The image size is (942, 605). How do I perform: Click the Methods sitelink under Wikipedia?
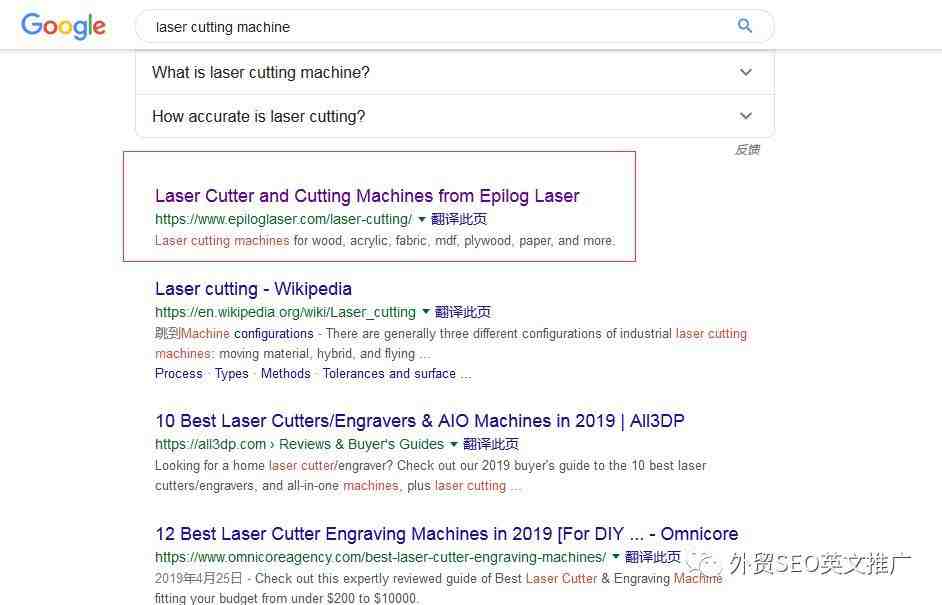pyautogui.click(x=286, y=374)
